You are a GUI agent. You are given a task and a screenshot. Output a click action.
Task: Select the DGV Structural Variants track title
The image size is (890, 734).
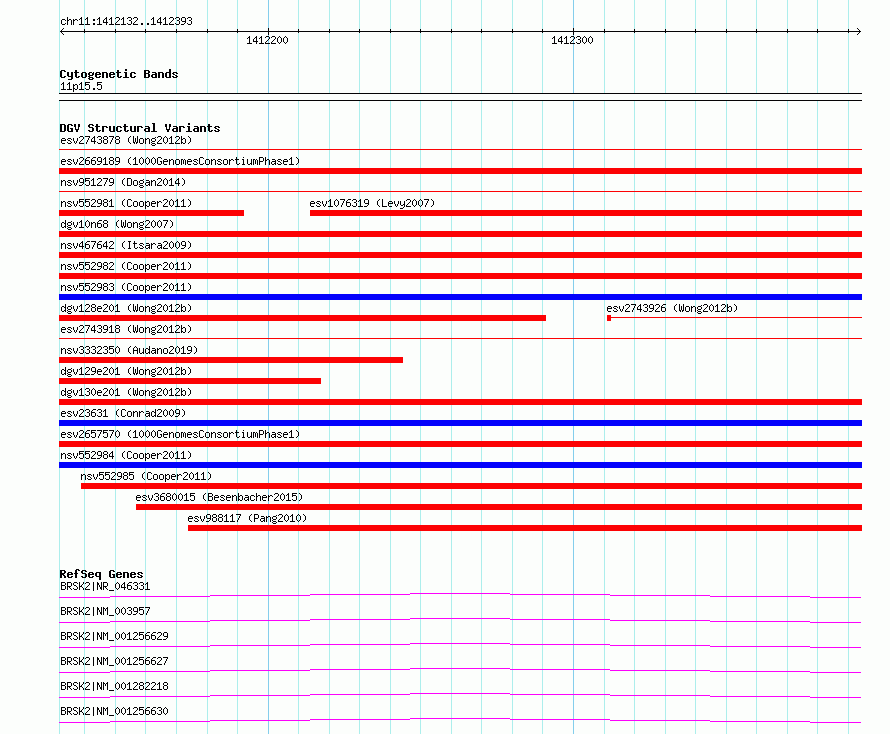click(x=140, y=128)
